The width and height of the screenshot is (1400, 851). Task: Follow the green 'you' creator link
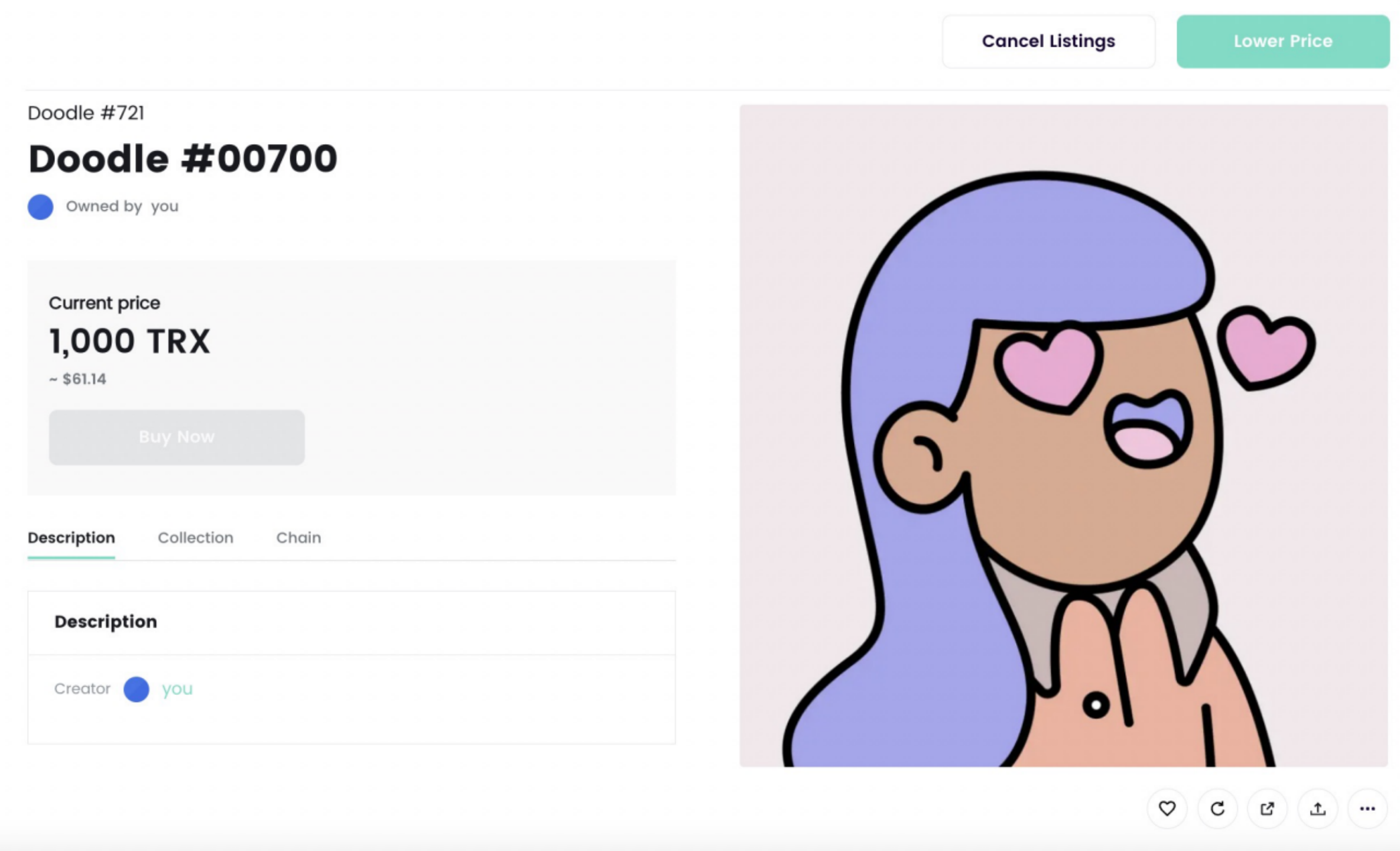tap(177, 689)
